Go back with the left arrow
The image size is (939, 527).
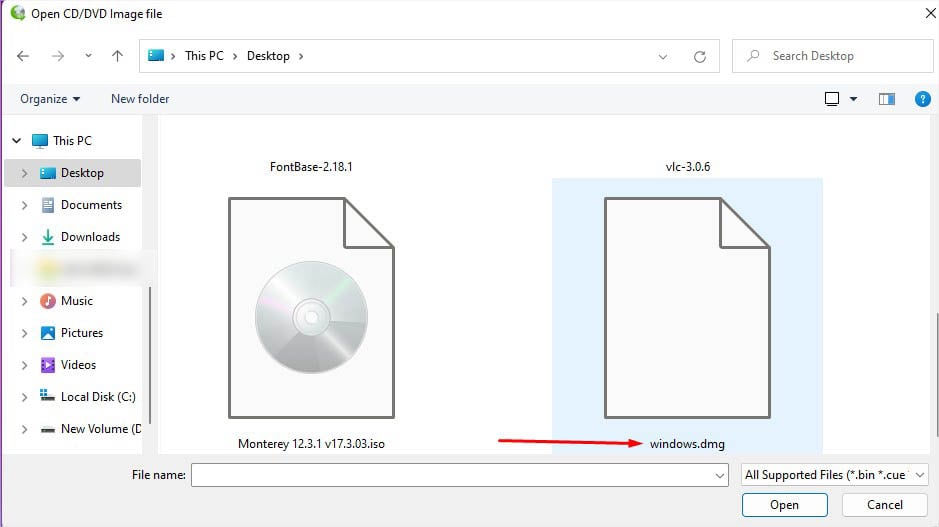[x=23, y=56]
